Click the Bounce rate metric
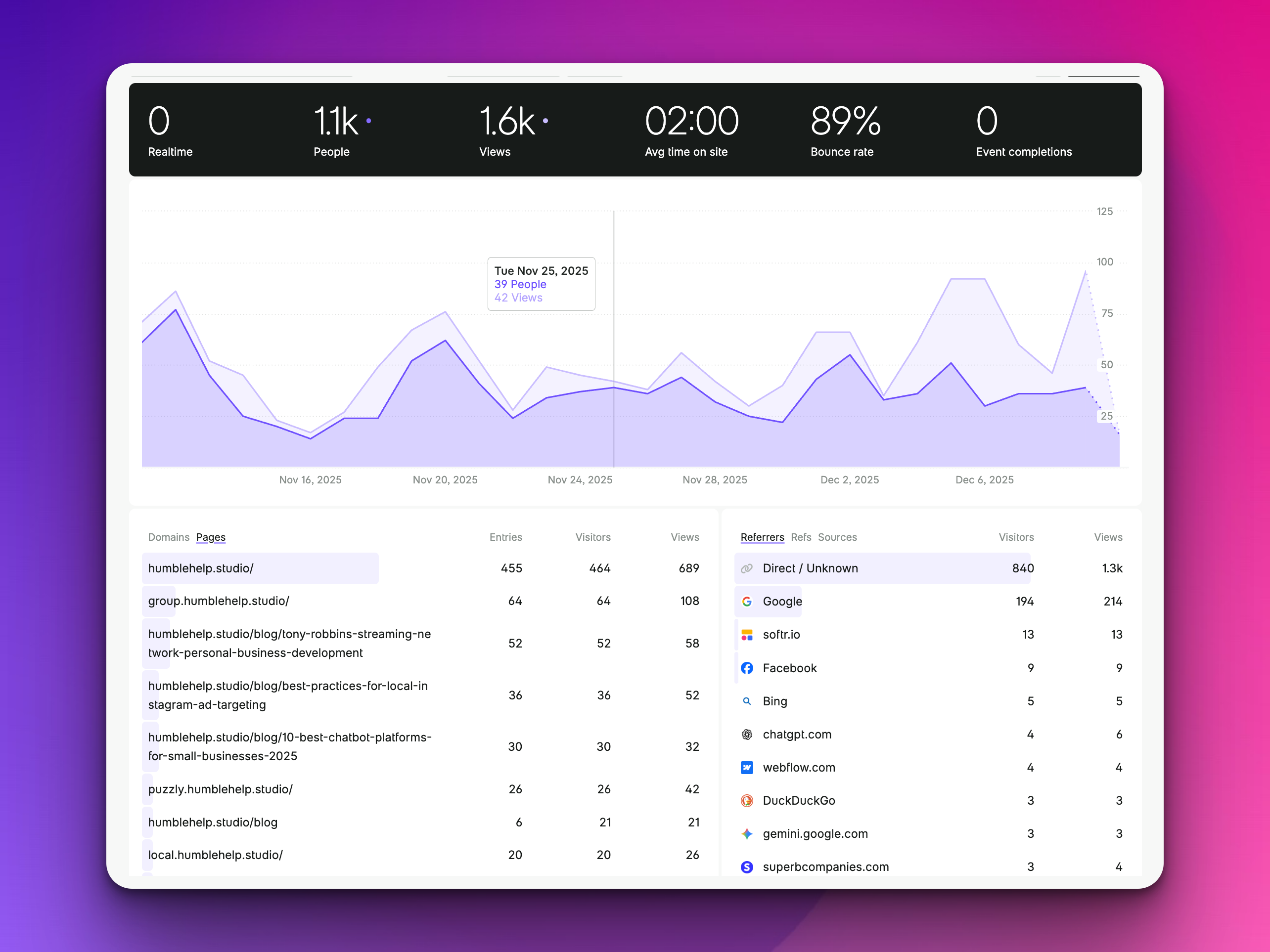The image size is (1270, 952). tap(844, 130)
